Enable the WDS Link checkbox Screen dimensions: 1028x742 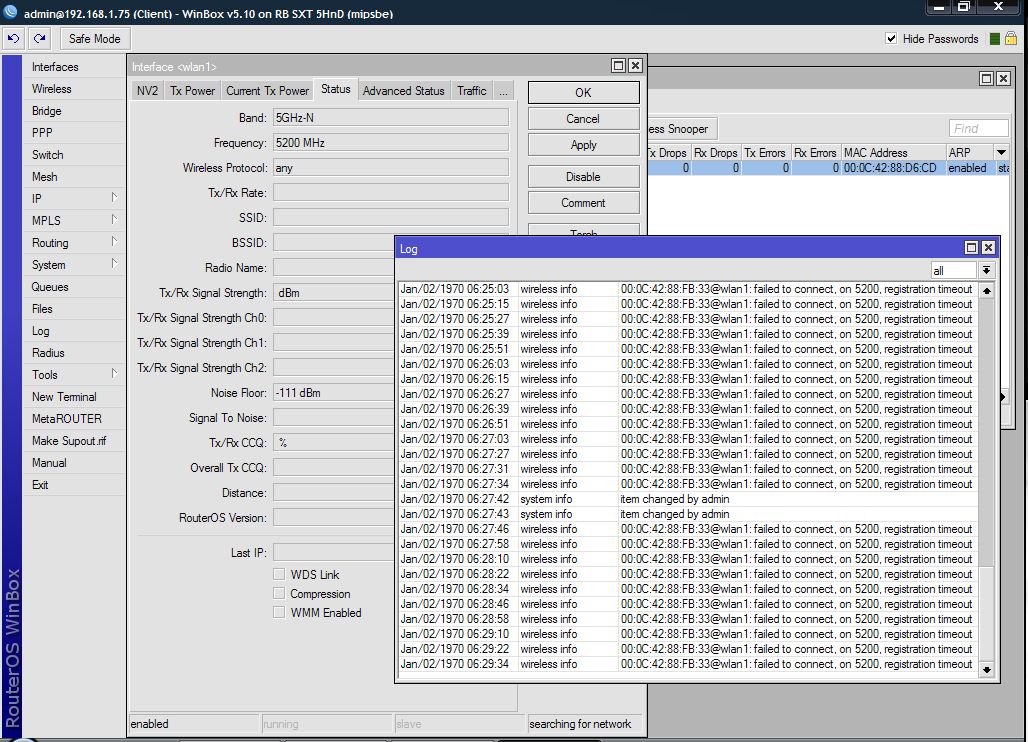[x=279, y=574]
